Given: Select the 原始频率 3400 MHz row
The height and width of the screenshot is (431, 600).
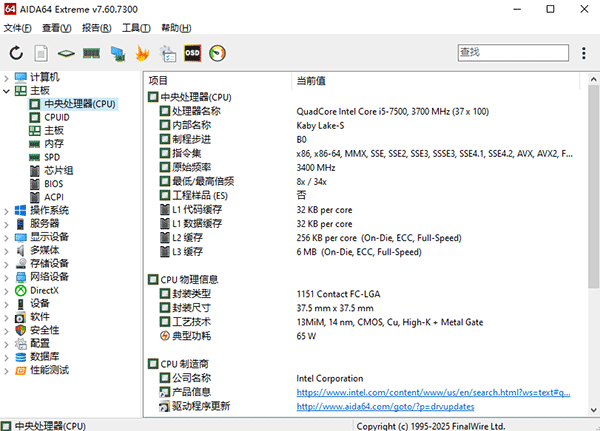Looking at the screenshot, I should click(366, 168).
